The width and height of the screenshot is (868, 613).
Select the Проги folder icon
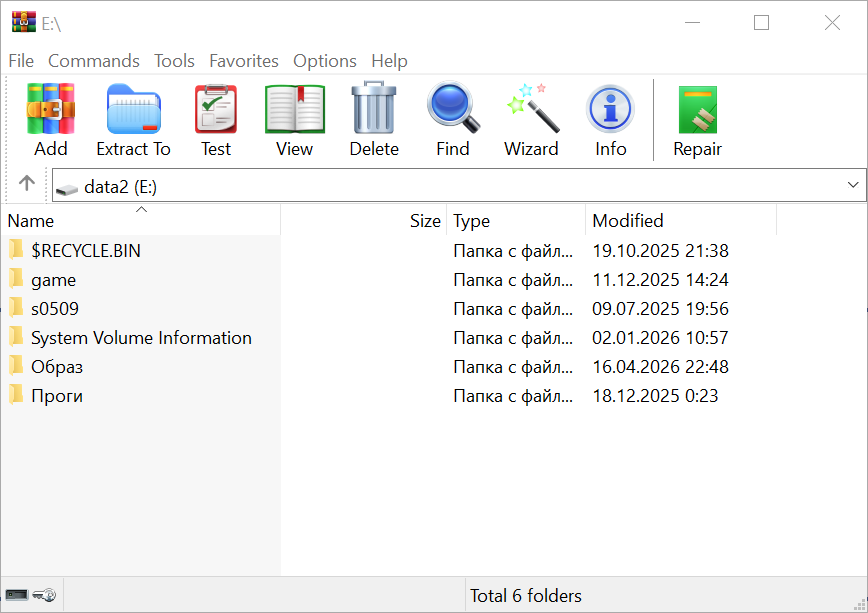pyautogui.click(x=16, y=395)
